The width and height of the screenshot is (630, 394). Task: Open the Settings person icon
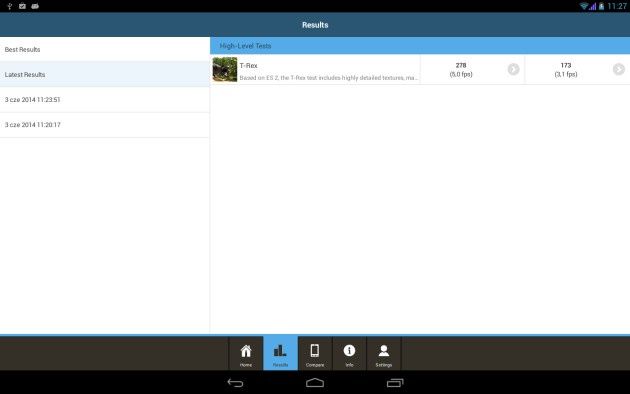click(x=384, y=351)
